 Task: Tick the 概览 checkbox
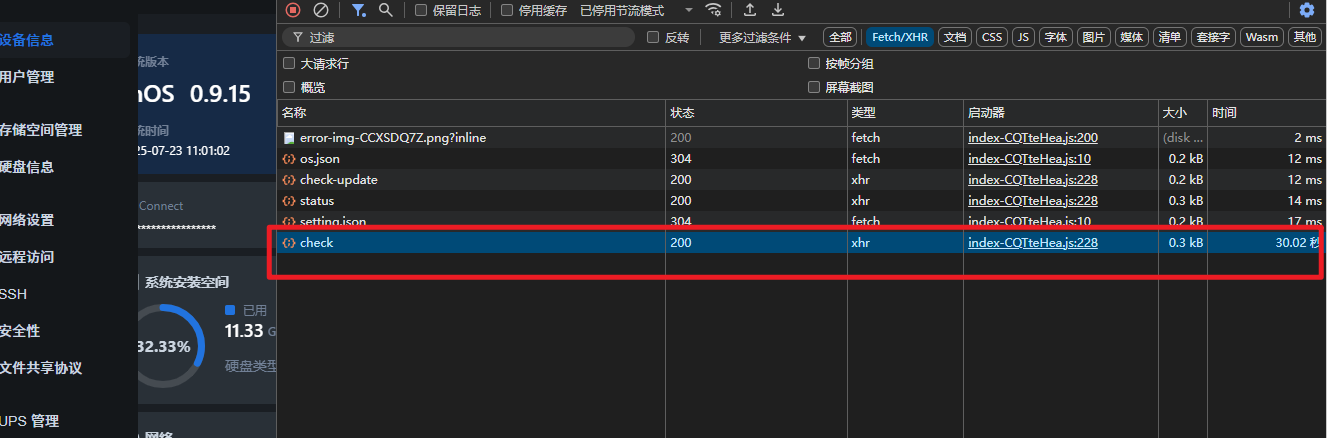289,87
